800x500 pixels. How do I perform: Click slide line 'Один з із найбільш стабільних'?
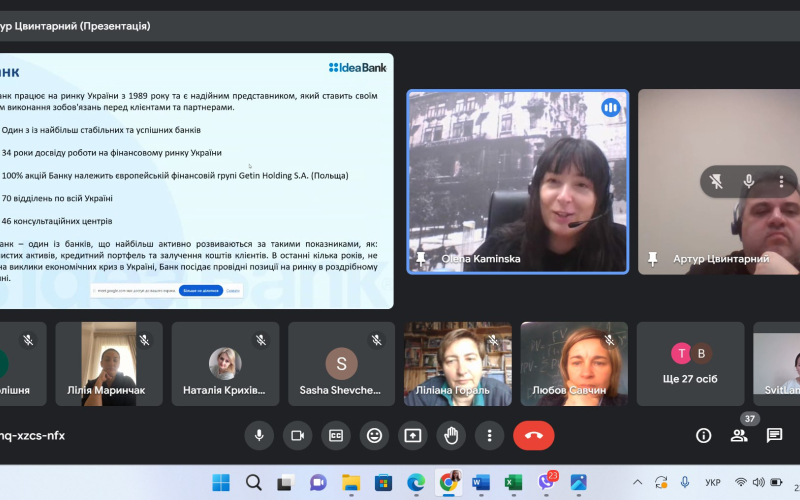(101, 130)
